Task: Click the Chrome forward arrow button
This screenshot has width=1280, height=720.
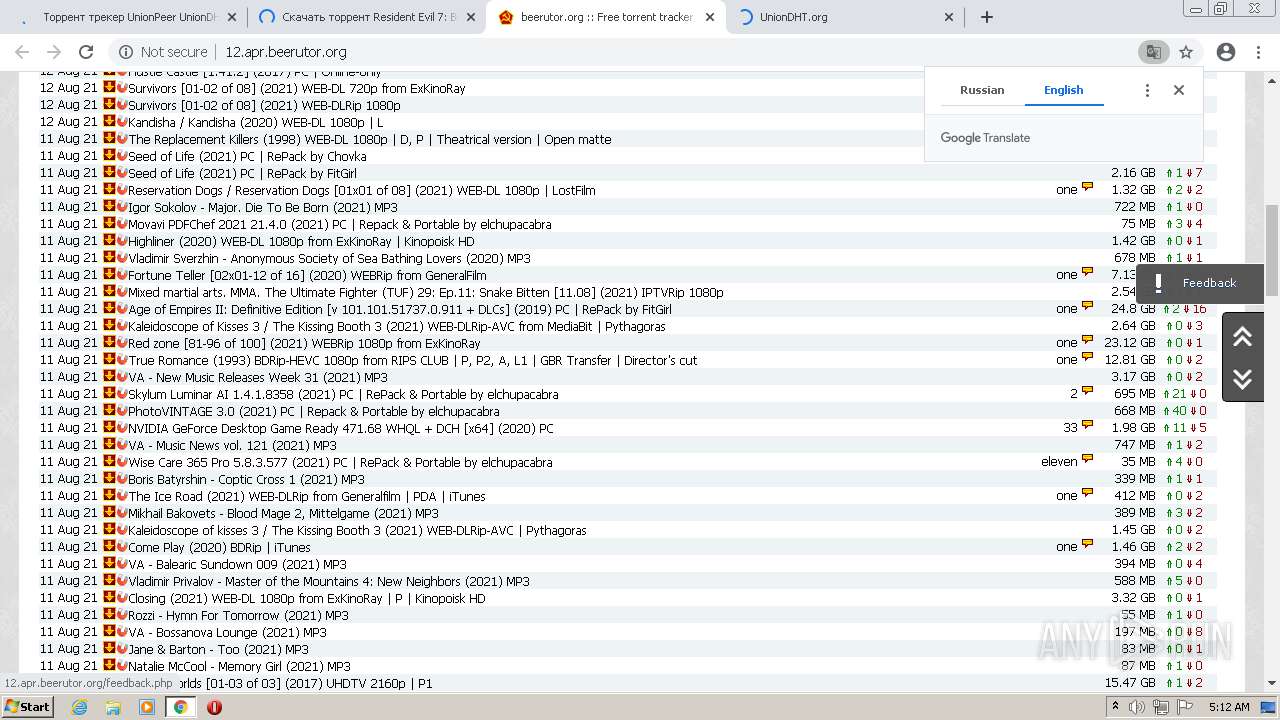Action: [54, 52]
